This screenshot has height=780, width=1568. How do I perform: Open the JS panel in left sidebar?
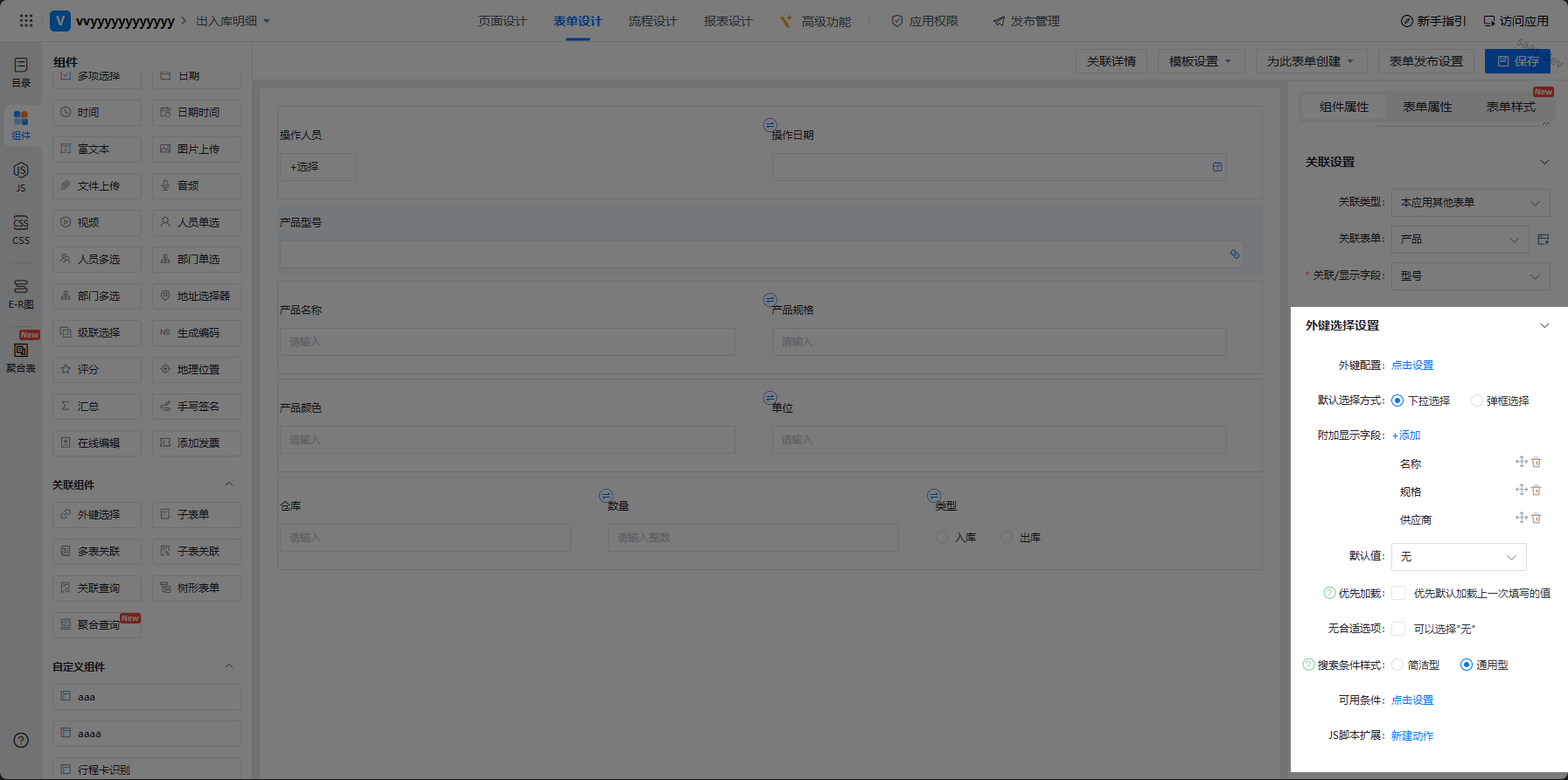pyautogui.click(x=21, y=176)
